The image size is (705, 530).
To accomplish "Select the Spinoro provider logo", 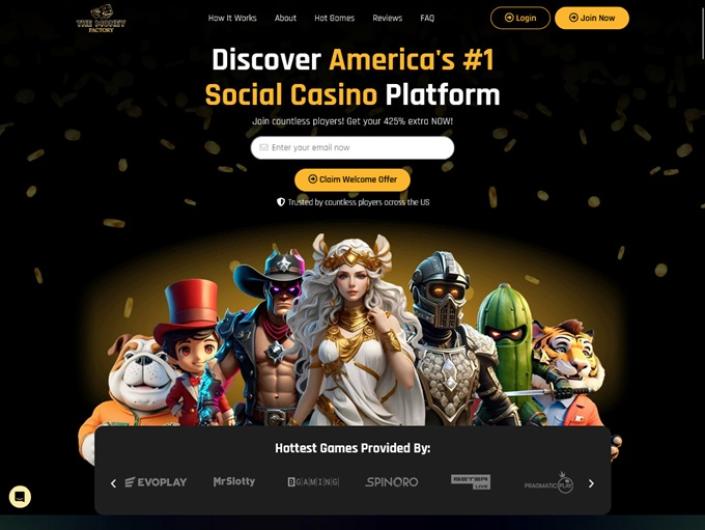I will point(392,482).
